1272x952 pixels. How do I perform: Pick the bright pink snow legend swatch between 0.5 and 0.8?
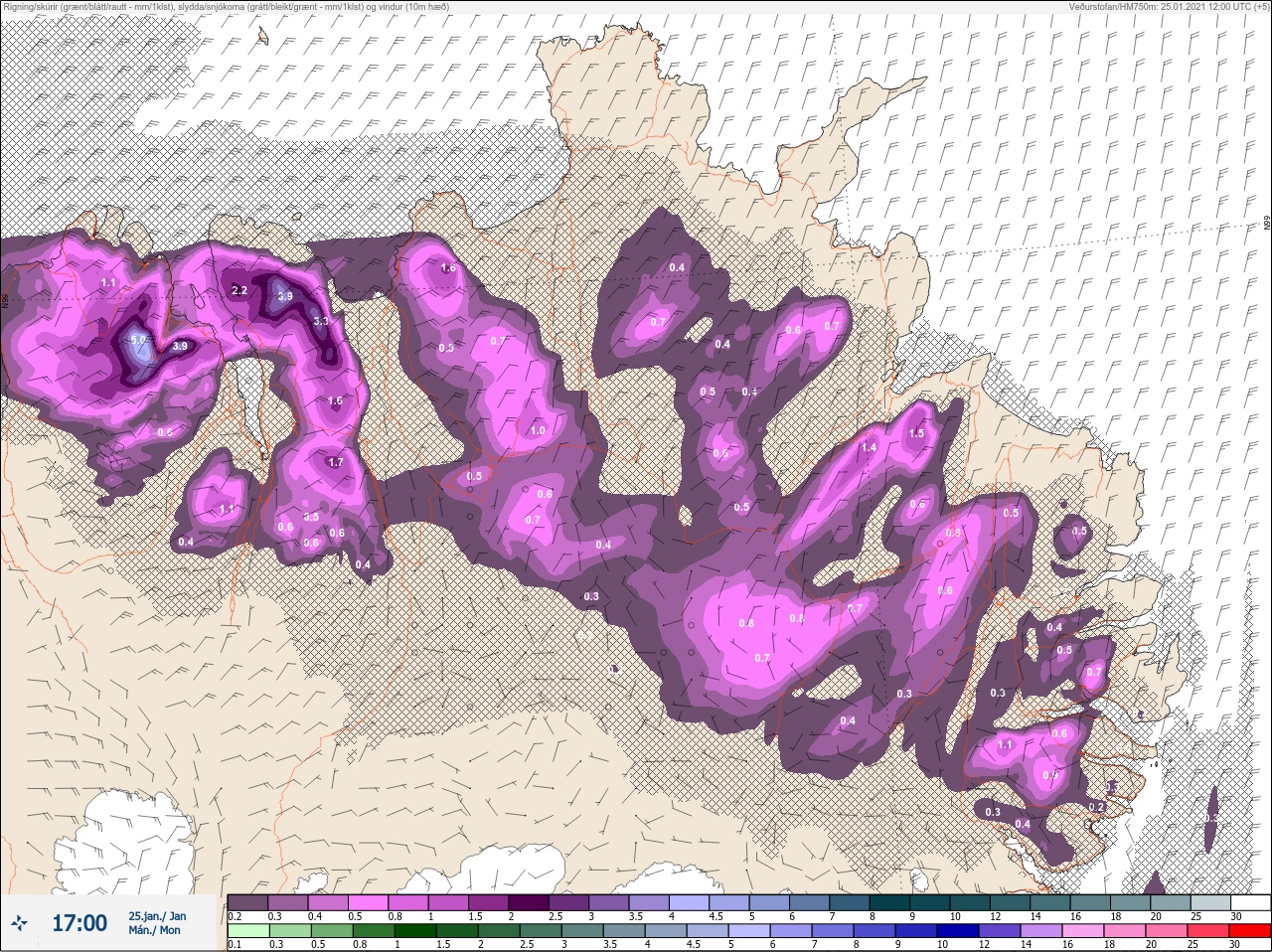coord(370,902)
